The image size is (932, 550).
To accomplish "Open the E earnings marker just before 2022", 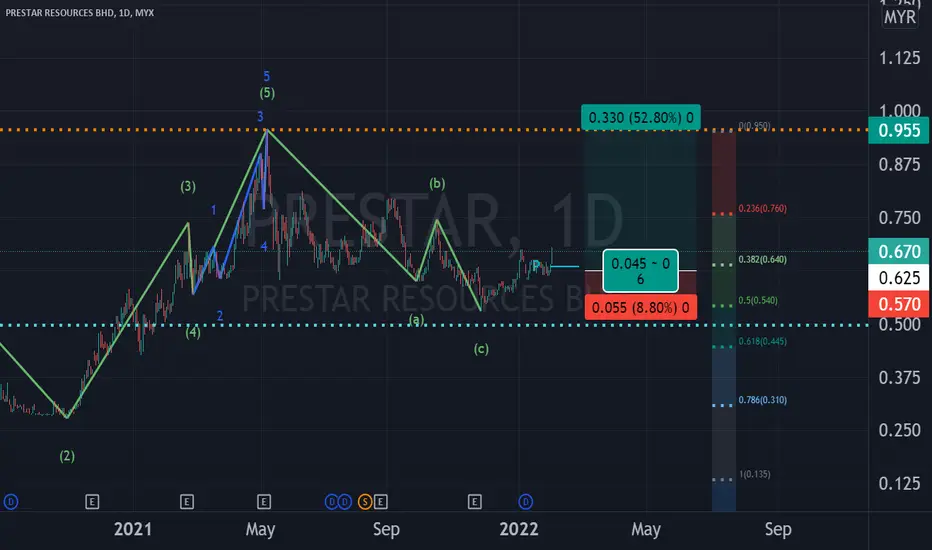I will point(474,502).
